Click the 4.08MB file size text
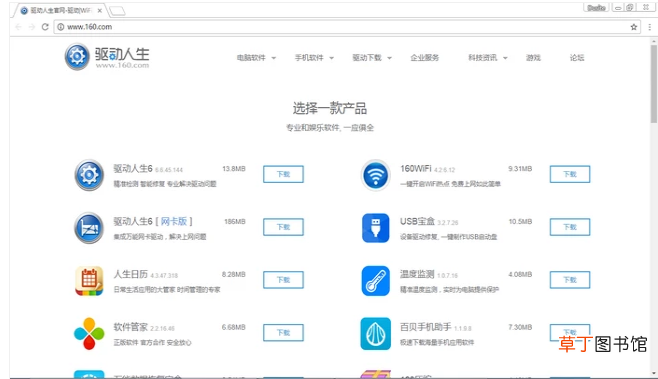 pos(520,274)
